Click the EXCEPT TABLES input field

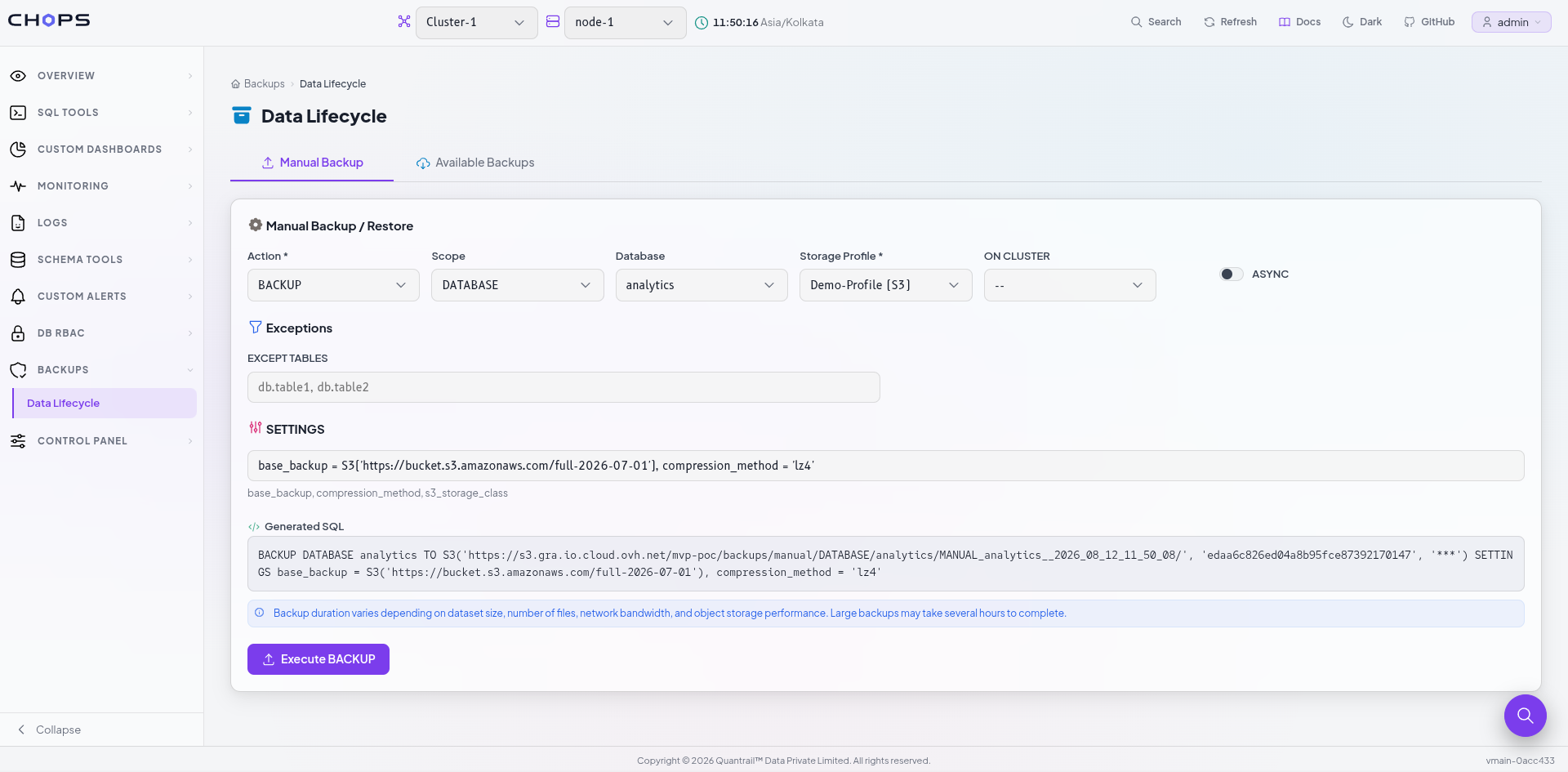(563, 387)
